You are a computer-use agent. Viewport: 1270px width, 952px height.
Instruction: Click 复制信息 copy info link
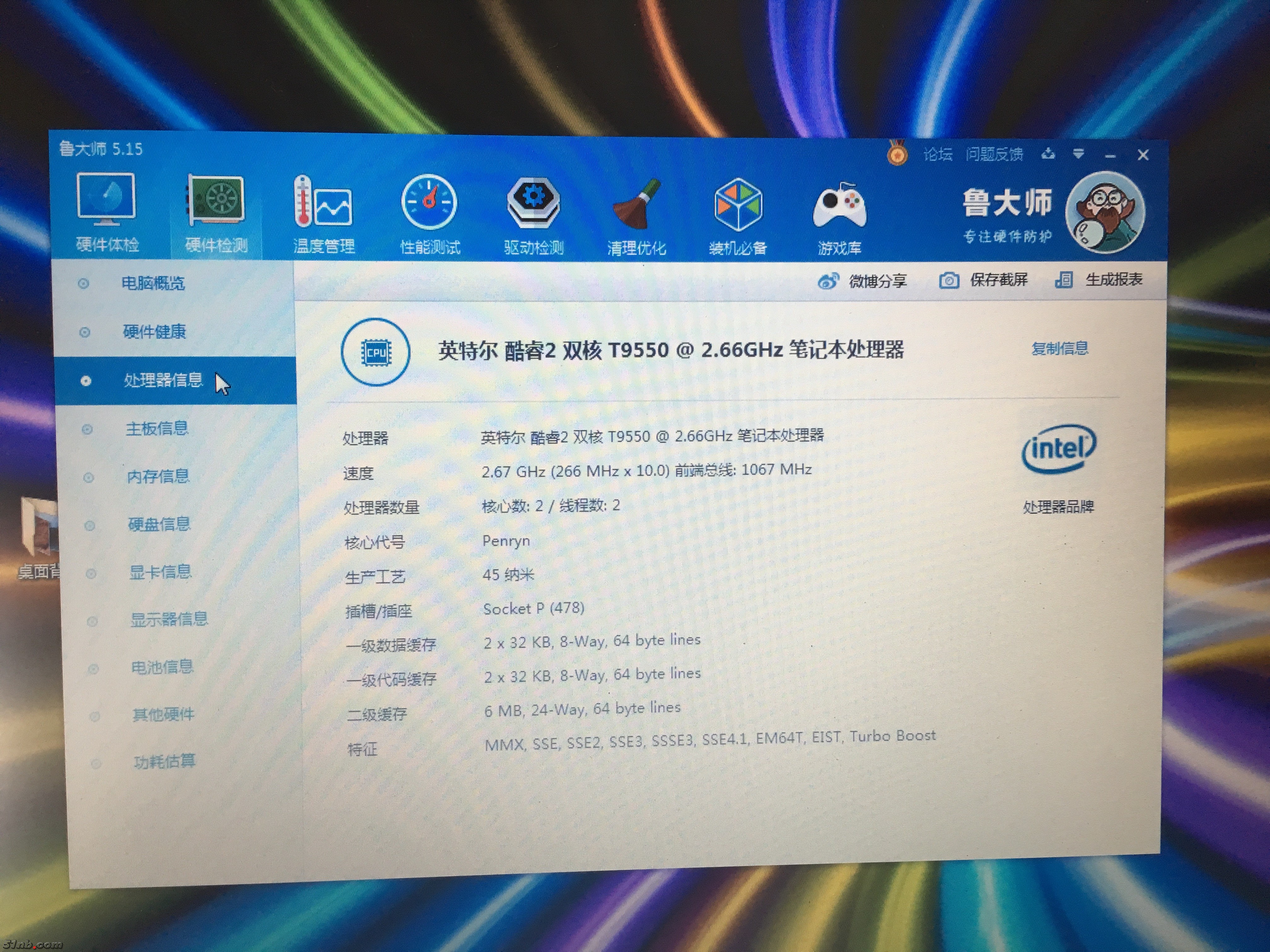(1060, 348)
